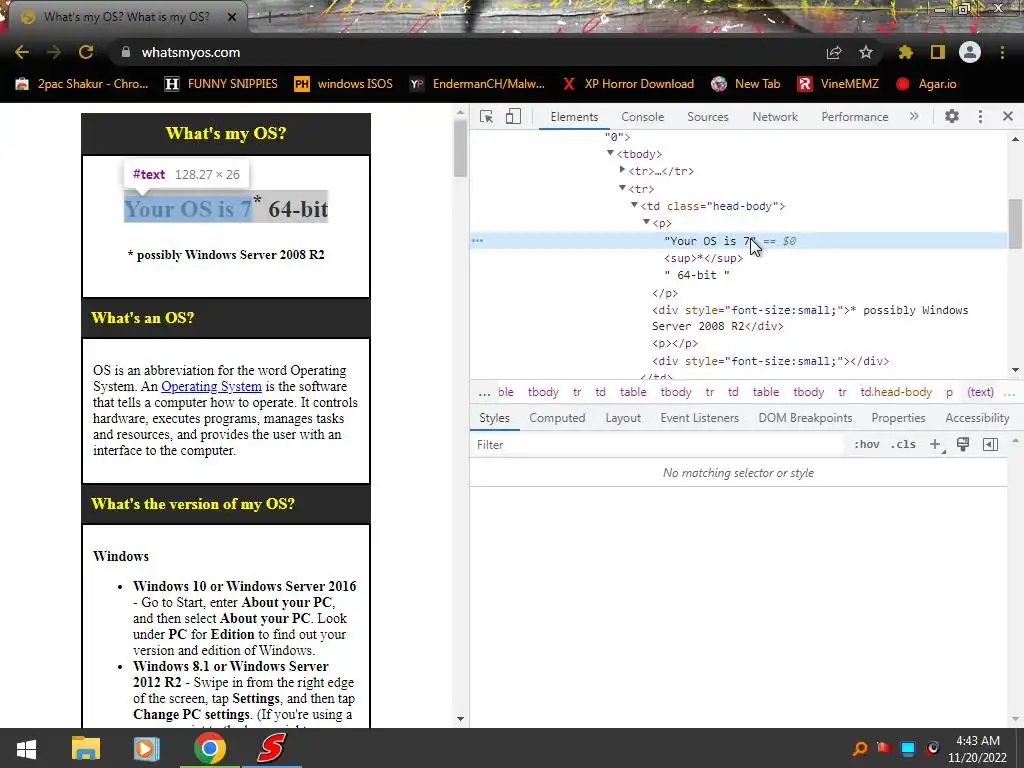Open the Agar.io bookmark
Image resolution: width=1024 pixels, height=768 pixels.
coord(926,84)
